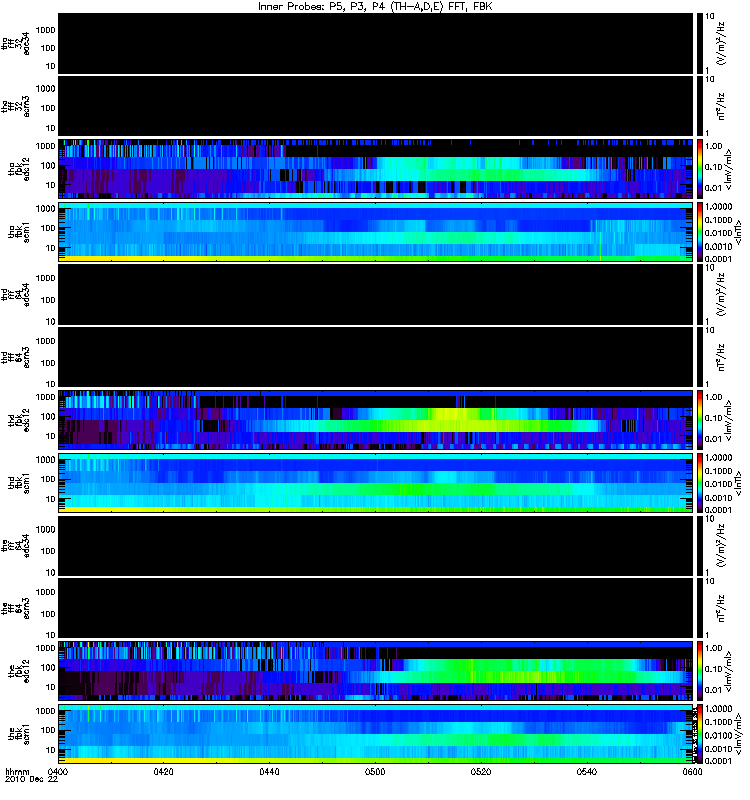This screenshot has width=750, height=800.
Task: Click the 1.0000 value on tha scm1 color scale
Action: [x=718, y=207]
